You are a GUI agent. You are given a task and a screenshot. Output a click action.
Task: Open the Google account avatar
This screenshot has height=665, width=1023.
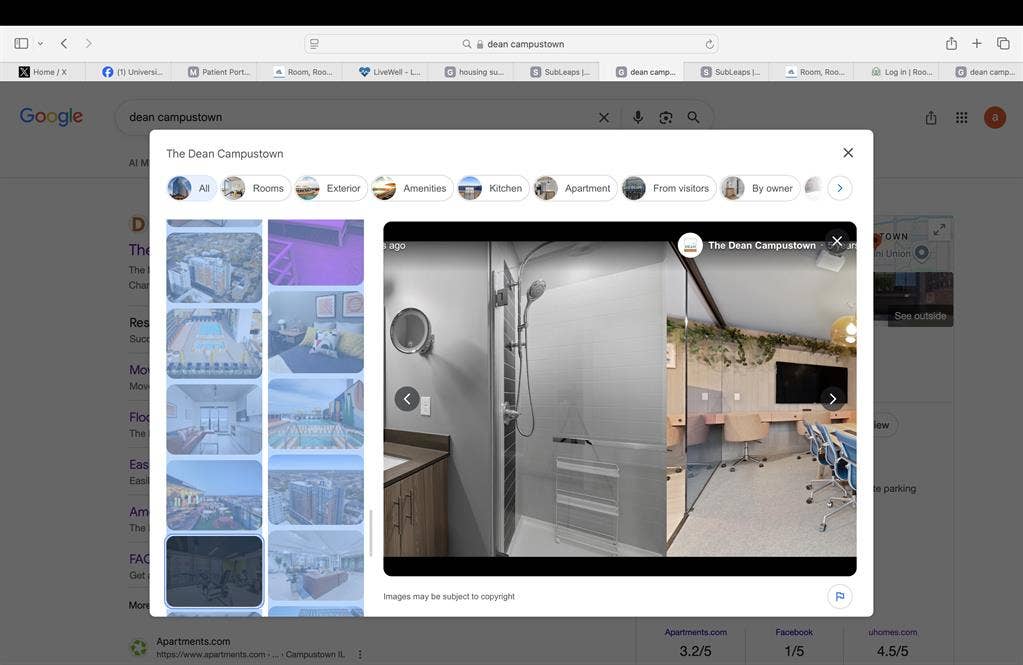pyautogui.click(x=995, y=117)
